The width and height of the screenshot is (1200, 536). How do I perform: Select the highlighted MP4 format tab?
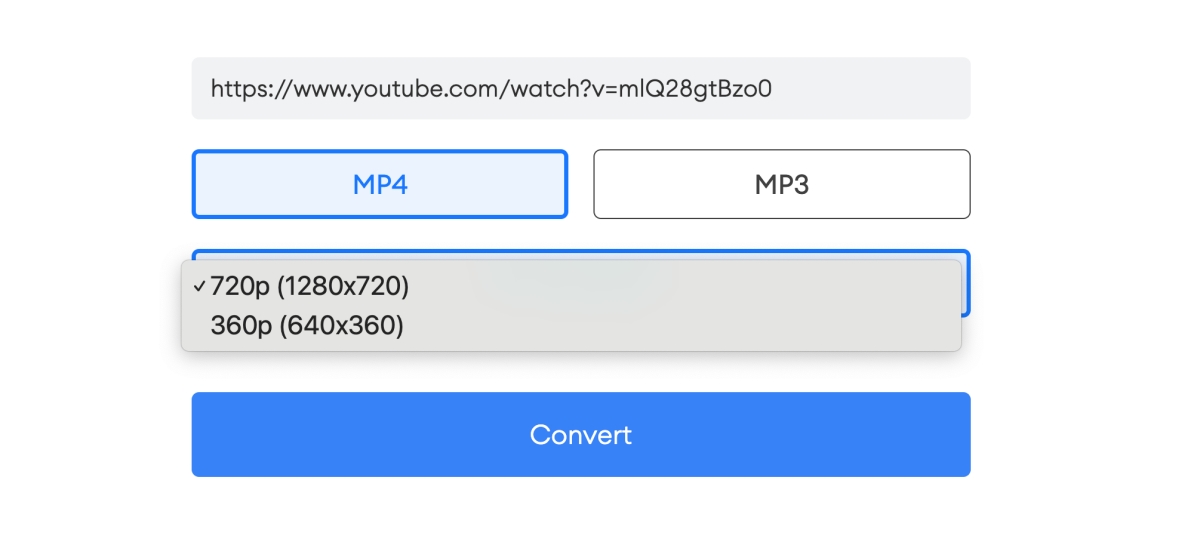point(380,184)
